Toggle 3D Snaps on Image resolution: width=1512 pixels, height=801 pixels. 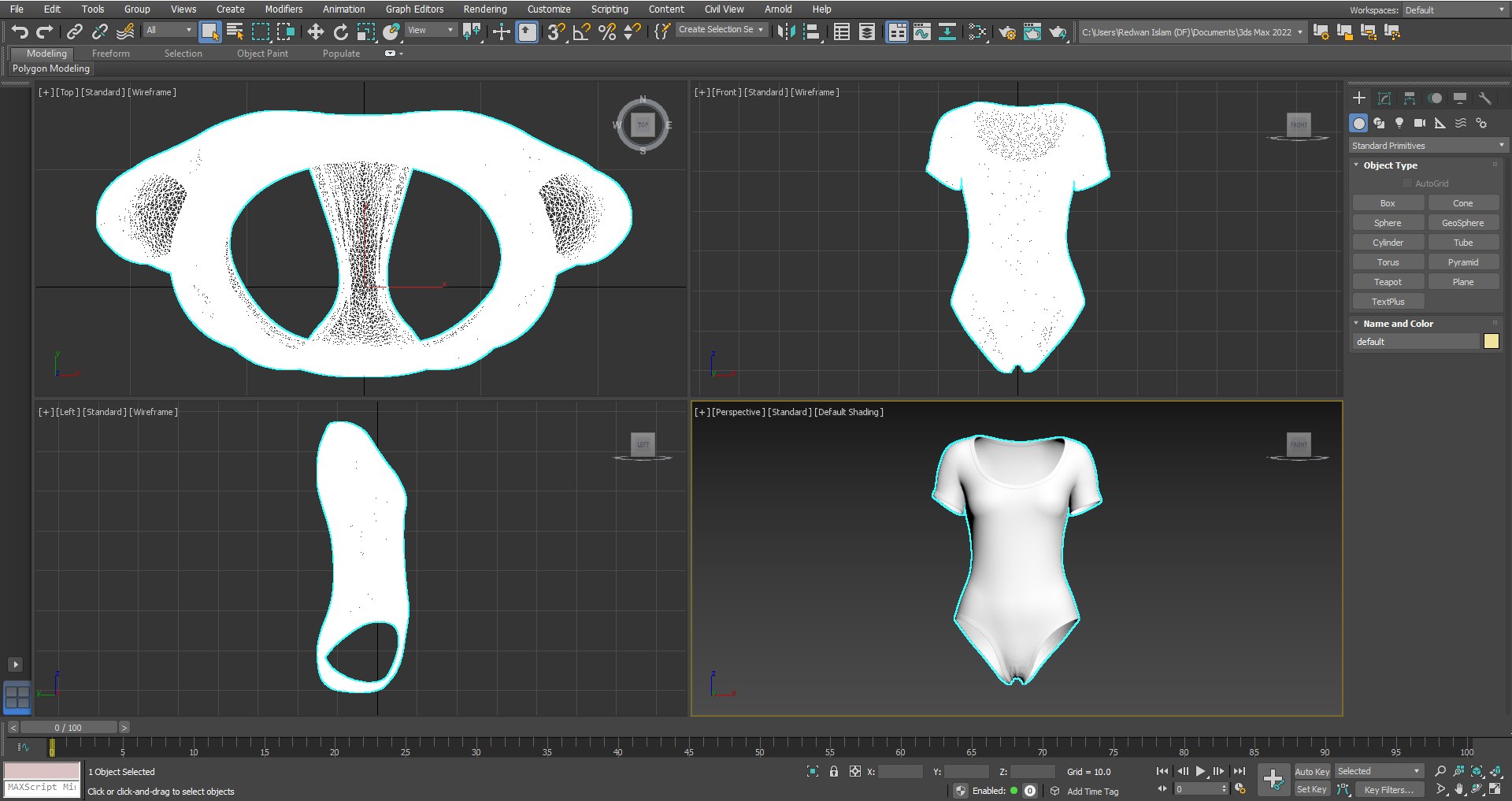[557, 32]
